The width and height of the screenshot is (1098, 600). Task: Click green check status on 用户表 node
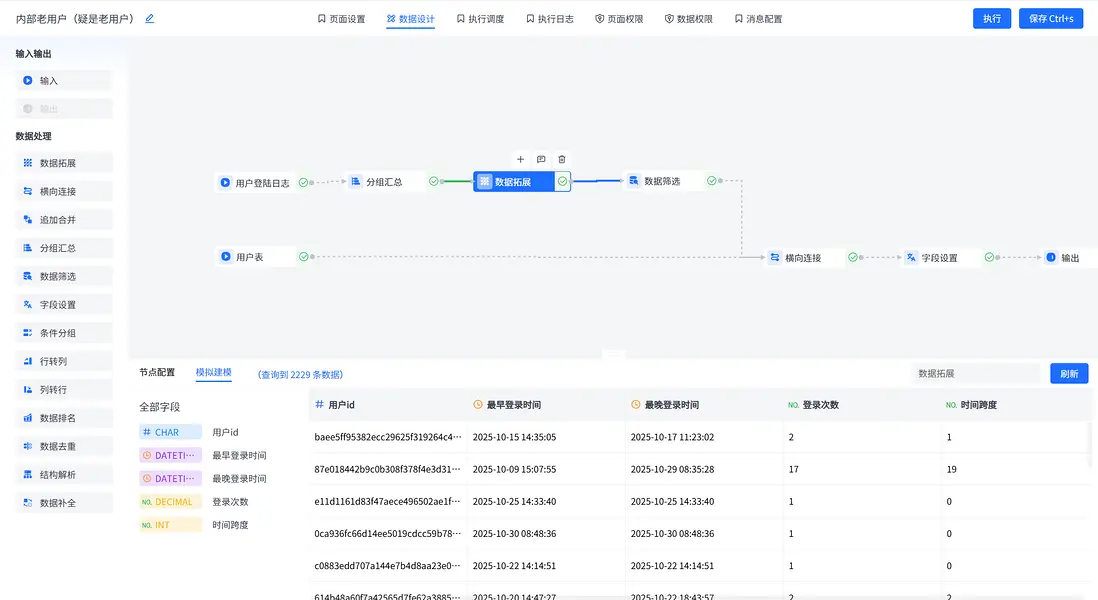[303, 257]
